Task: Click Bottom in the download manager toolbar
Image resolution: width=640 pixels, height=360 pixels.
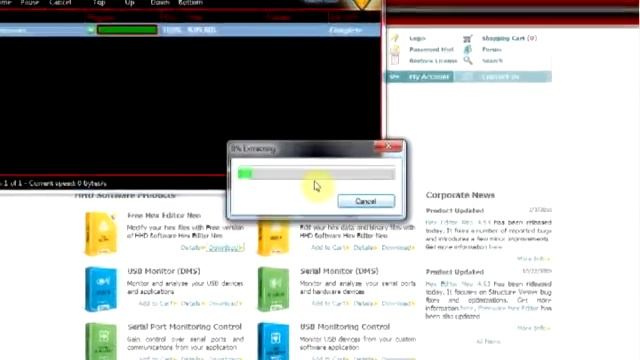Action: click(x=191, y=2)
